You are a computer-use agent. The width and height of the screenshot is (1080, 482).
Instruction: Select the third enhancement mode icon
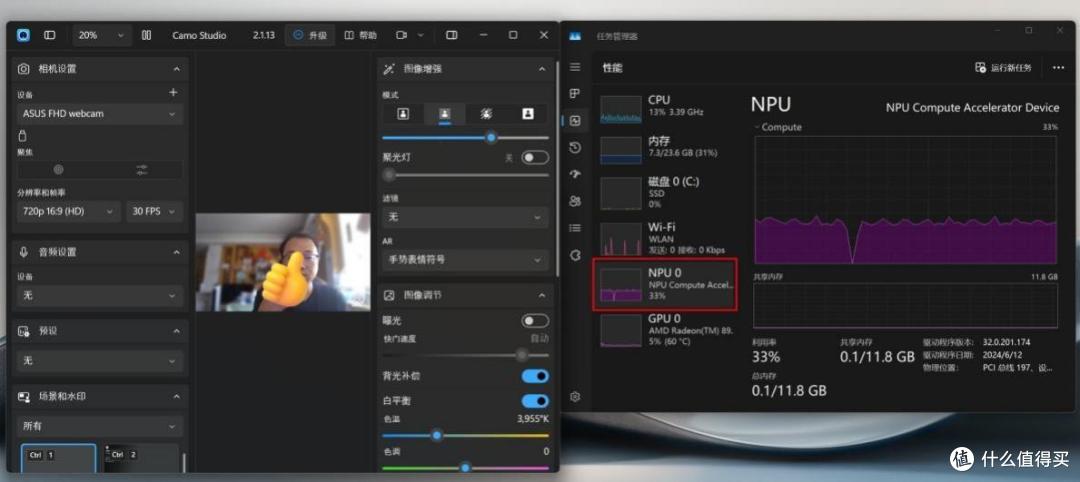[486, 114]
